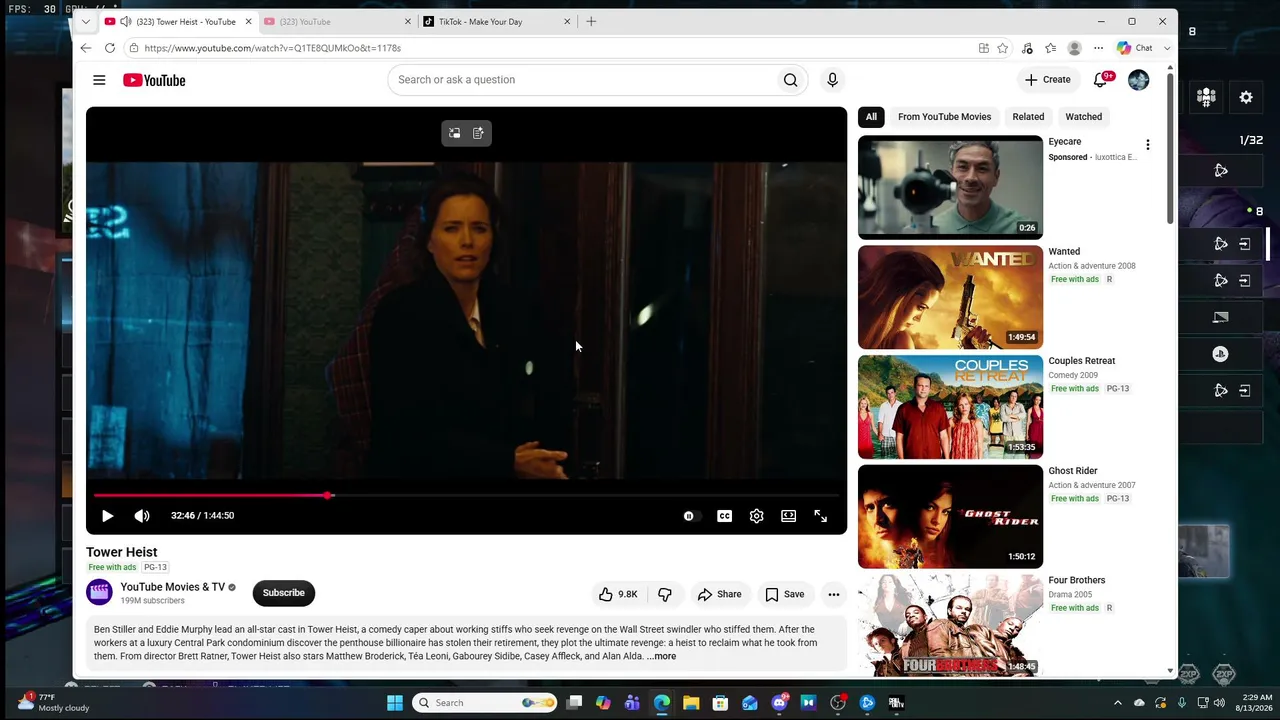1280x720 pixels.
Task: Like the Tower Heist video
Action: [618, 594]
